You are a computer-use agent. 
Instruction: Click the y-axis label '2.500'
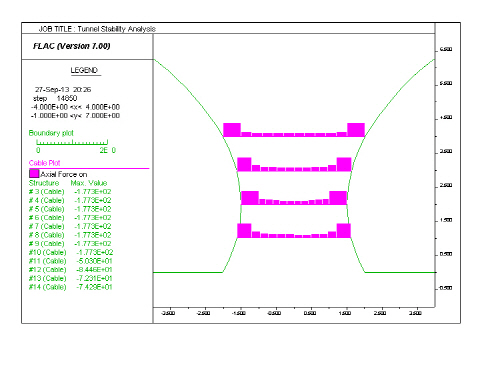(x=446, y=186)
